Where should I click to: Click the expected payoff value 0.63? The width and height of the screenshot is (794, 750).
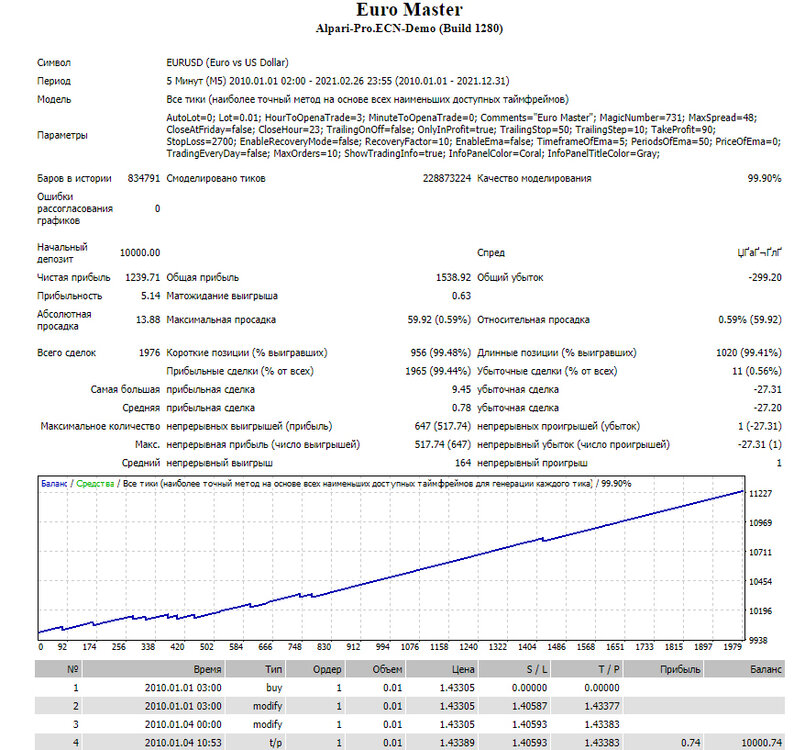pyautogui.click(x=461, y=296)
